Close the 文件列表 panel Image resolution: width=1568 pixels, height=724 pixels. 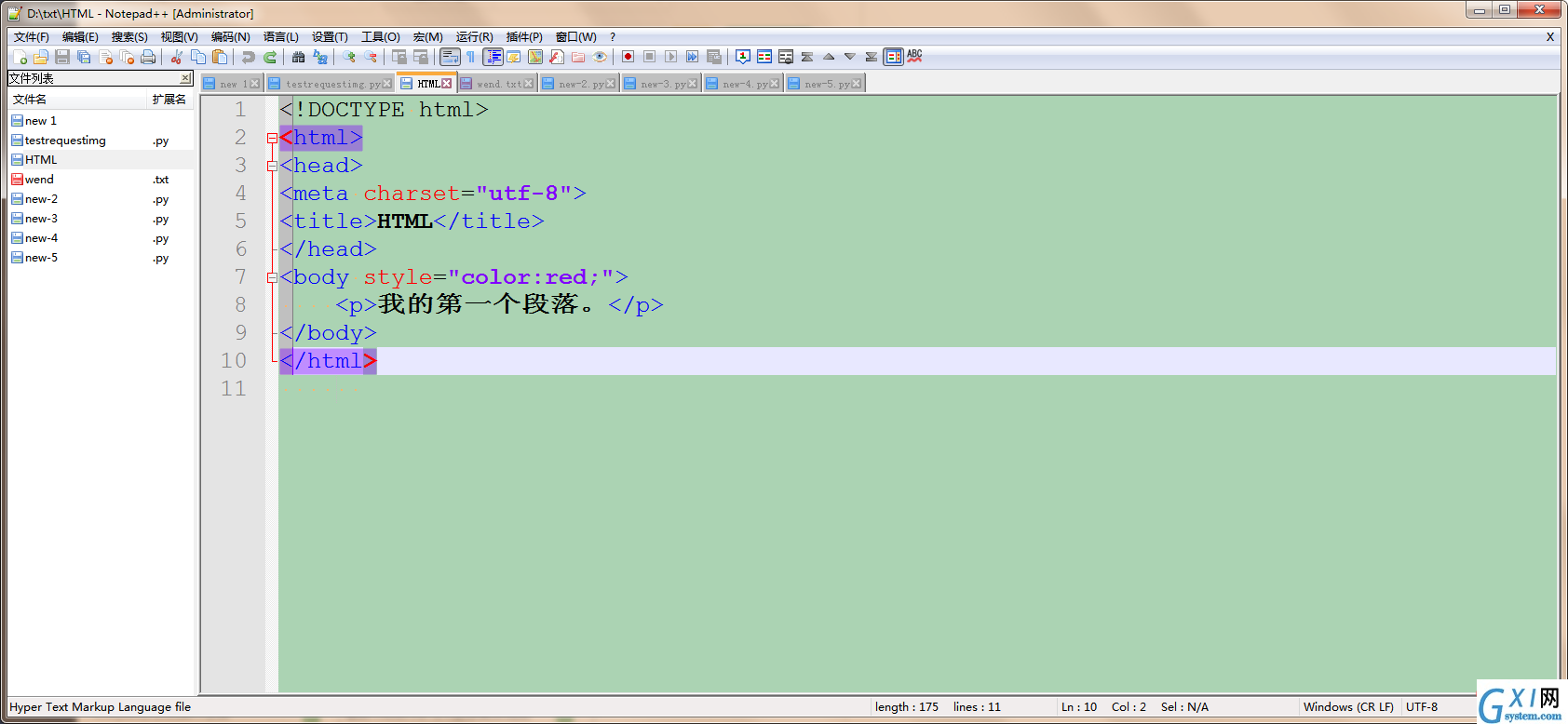pos(185,78)
